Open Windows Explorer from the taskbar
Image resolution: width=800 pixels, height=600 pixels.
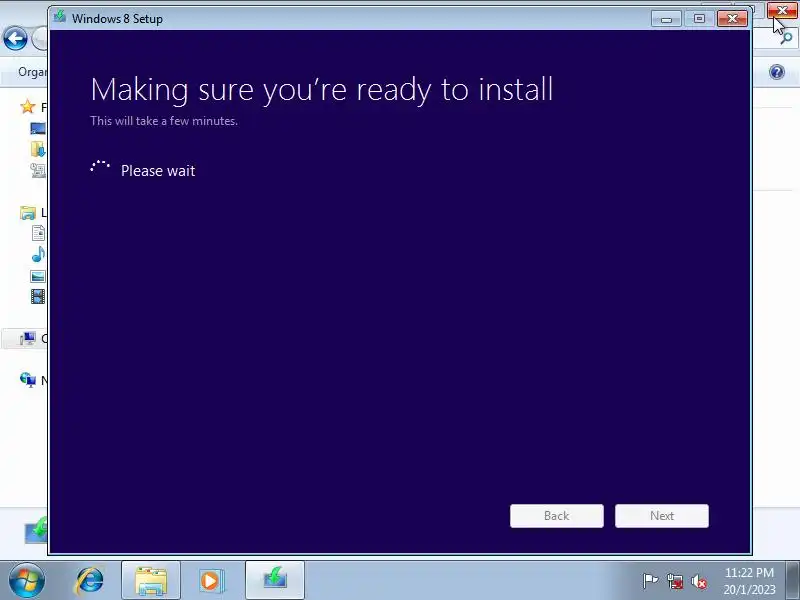[x=151, y=581]
